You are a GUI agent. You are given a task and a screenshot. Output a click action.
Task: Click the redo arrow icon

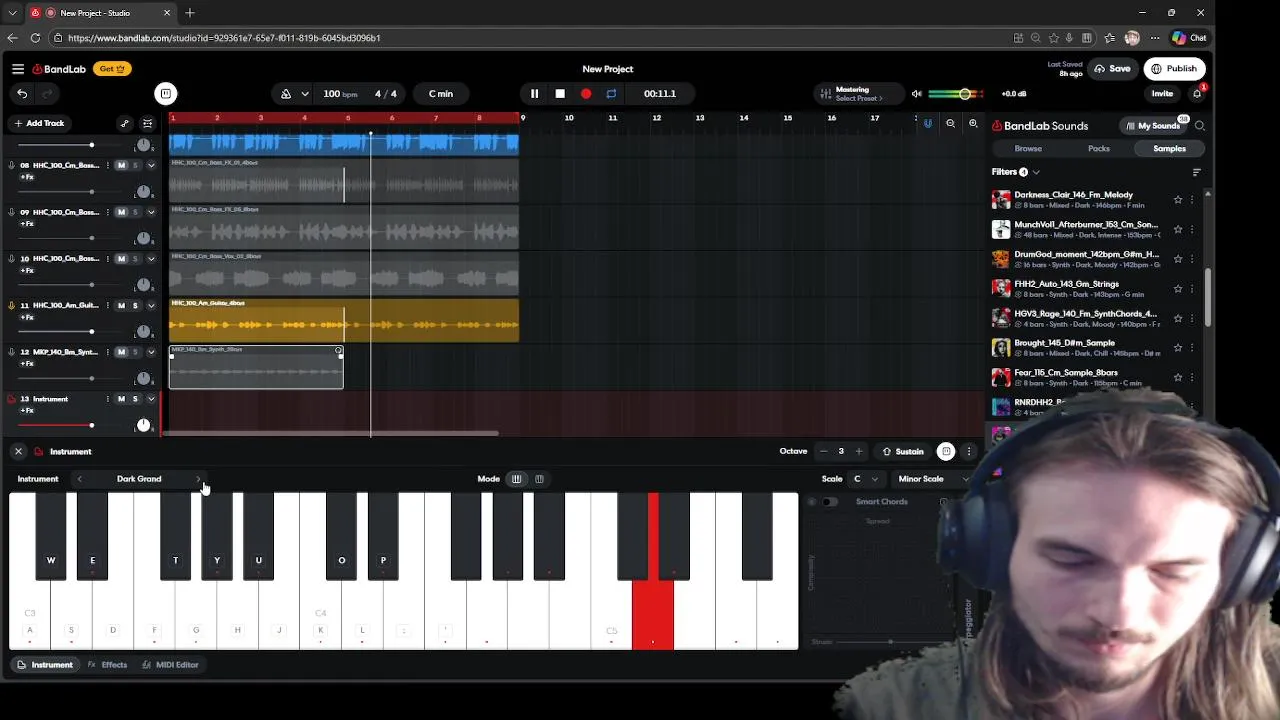pyautogui.click(x=46, y=94)
